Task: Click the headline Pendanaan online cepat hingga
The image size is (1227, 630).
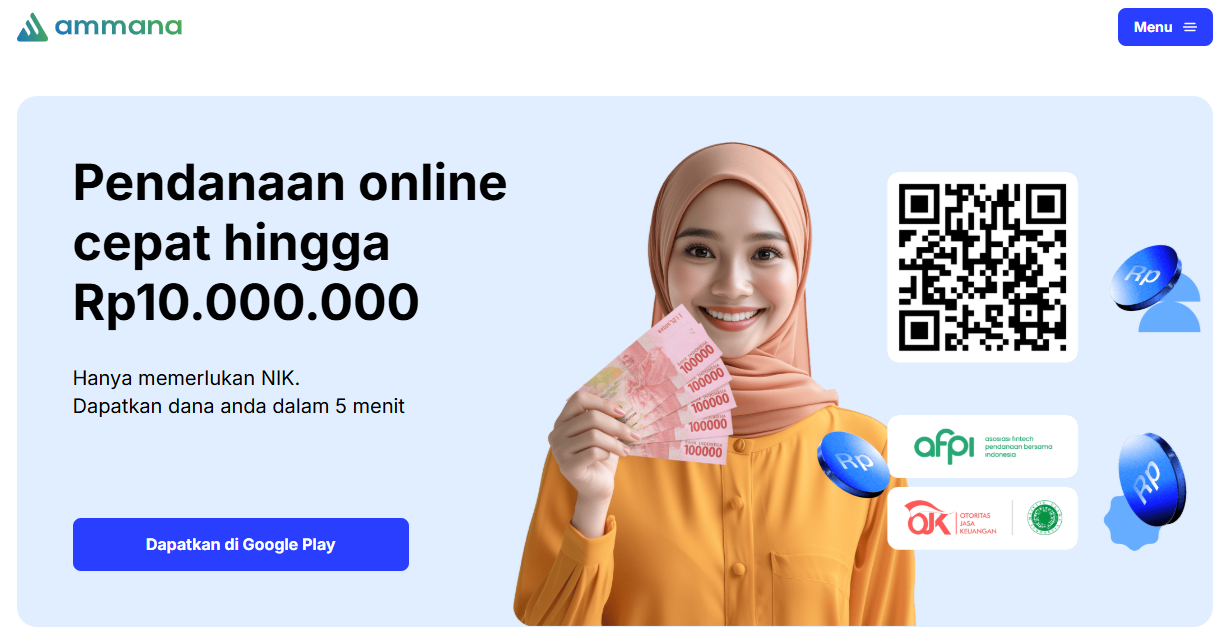Action: pyautogui.click(x=290, y=213)
